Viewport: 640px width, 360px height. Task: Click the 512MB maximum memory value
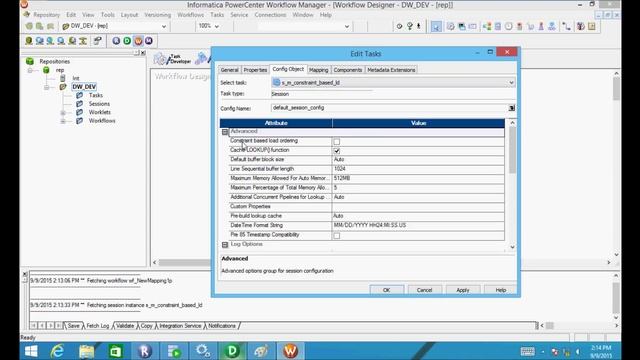point(418,178)
